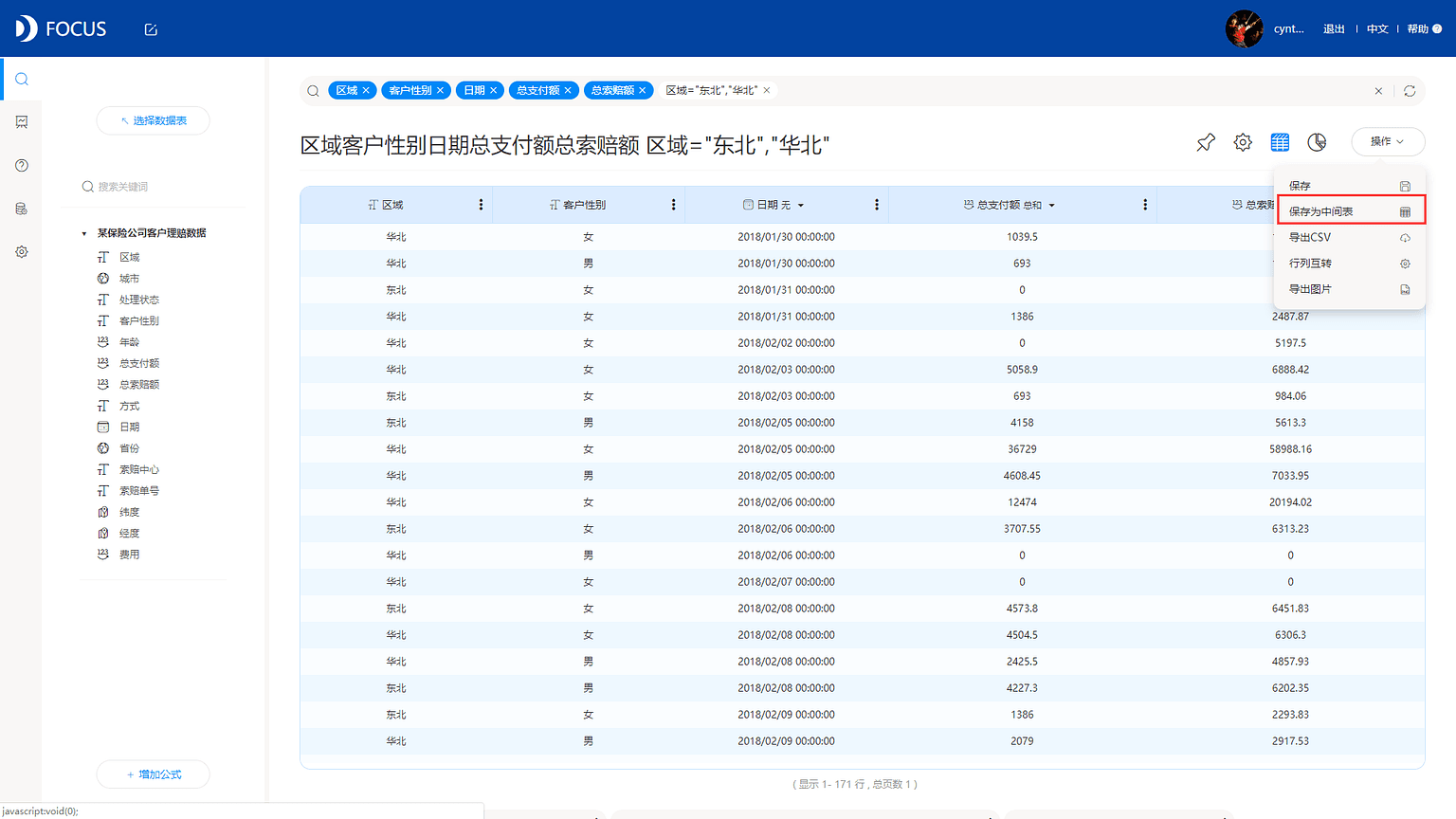Viewport: 1456px width, 819px height.
Task: Select the 客户性别 field in the sidebar list
Action: pos(139,321)
